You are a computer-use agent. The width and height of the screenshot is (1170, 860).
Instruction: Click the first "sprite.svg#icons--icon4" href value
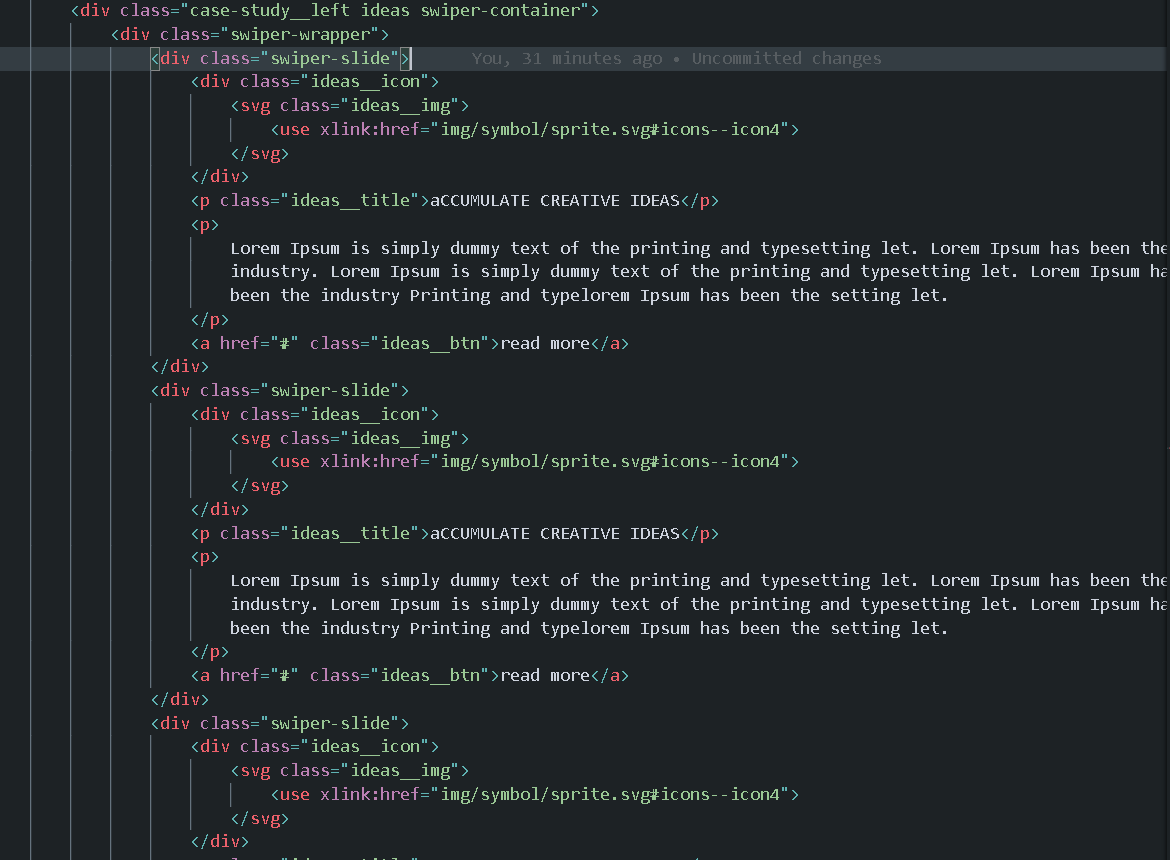point(610,129)
